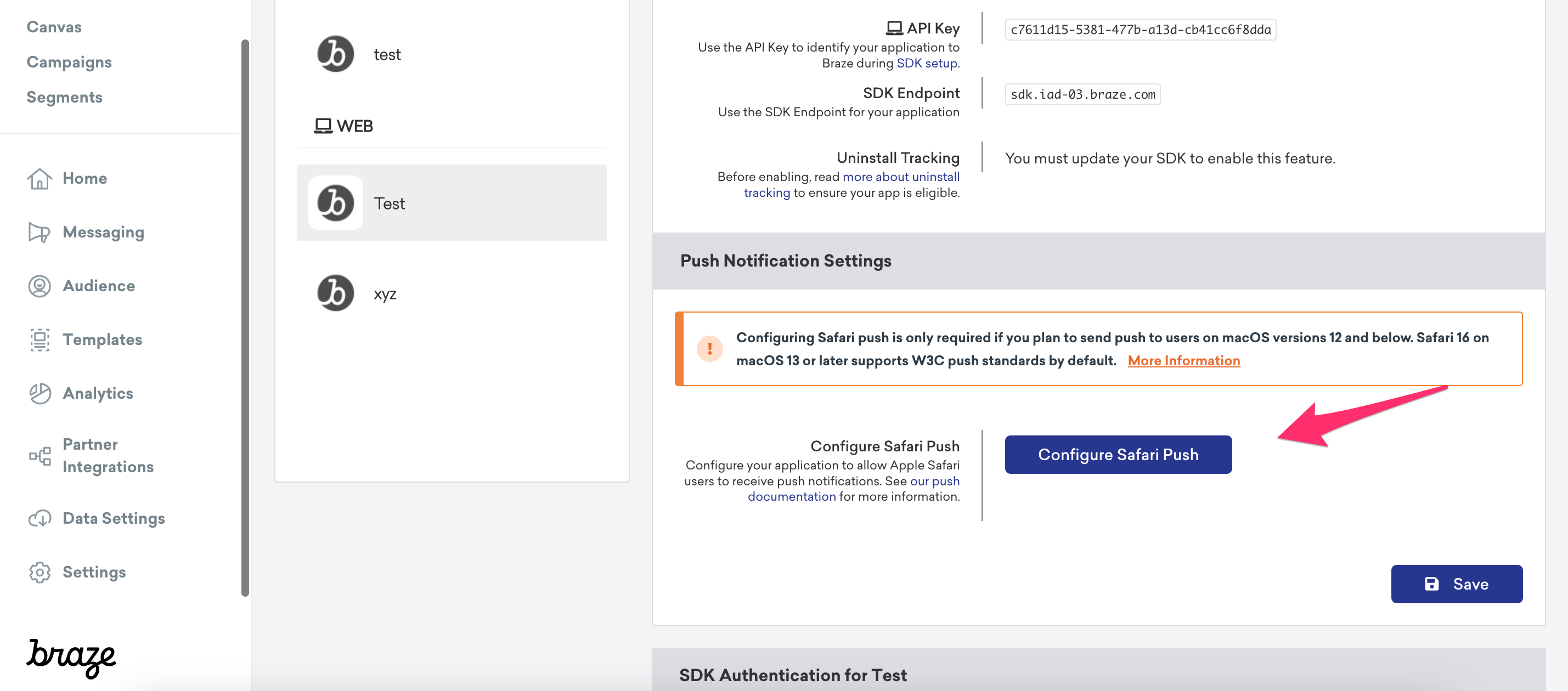Open the SDK setup link
Viewport: 1568px width, 691px height.
coord(927,63)
